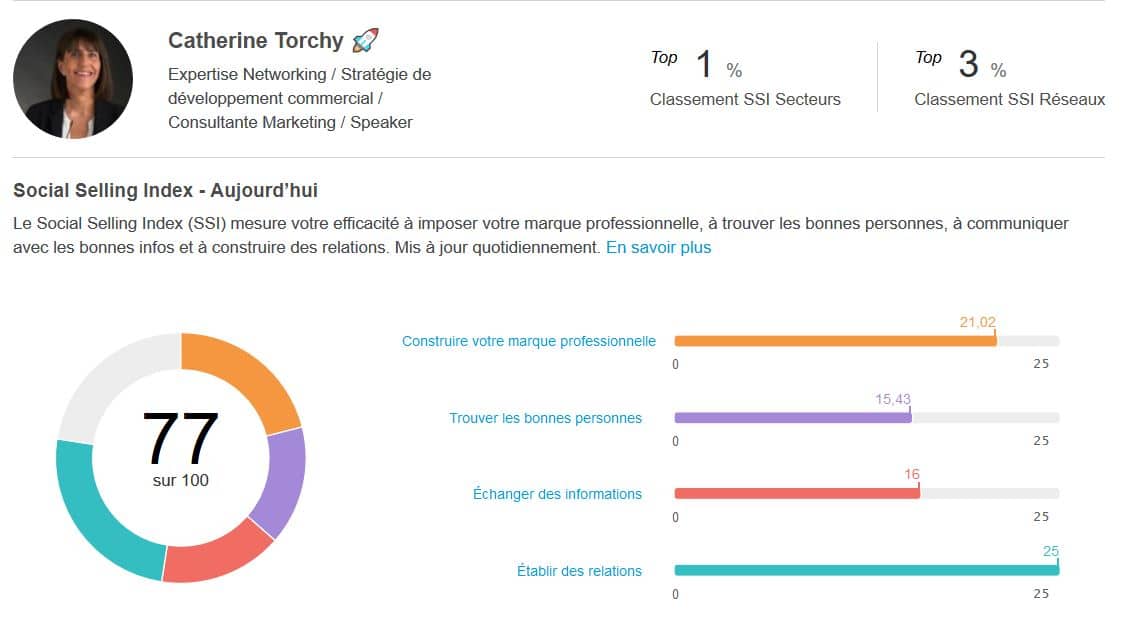This screenshot has width=1127, height=634.
Task: Click Top 1% Classement SSI Secteurs
Action: click(745, 78)
